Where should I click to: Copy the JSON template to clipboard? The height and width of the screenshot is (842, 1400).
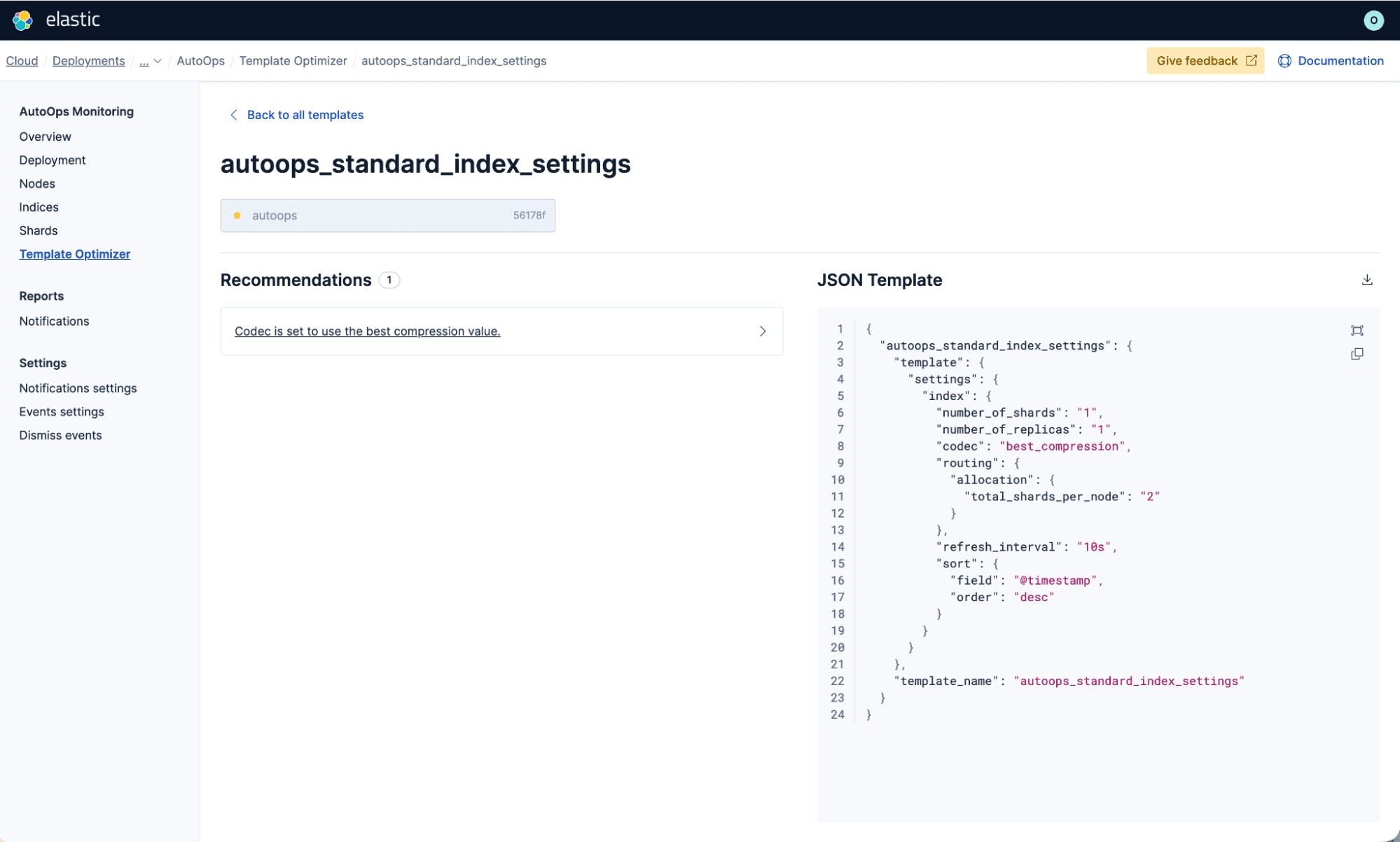click(x=1357, y=354)
